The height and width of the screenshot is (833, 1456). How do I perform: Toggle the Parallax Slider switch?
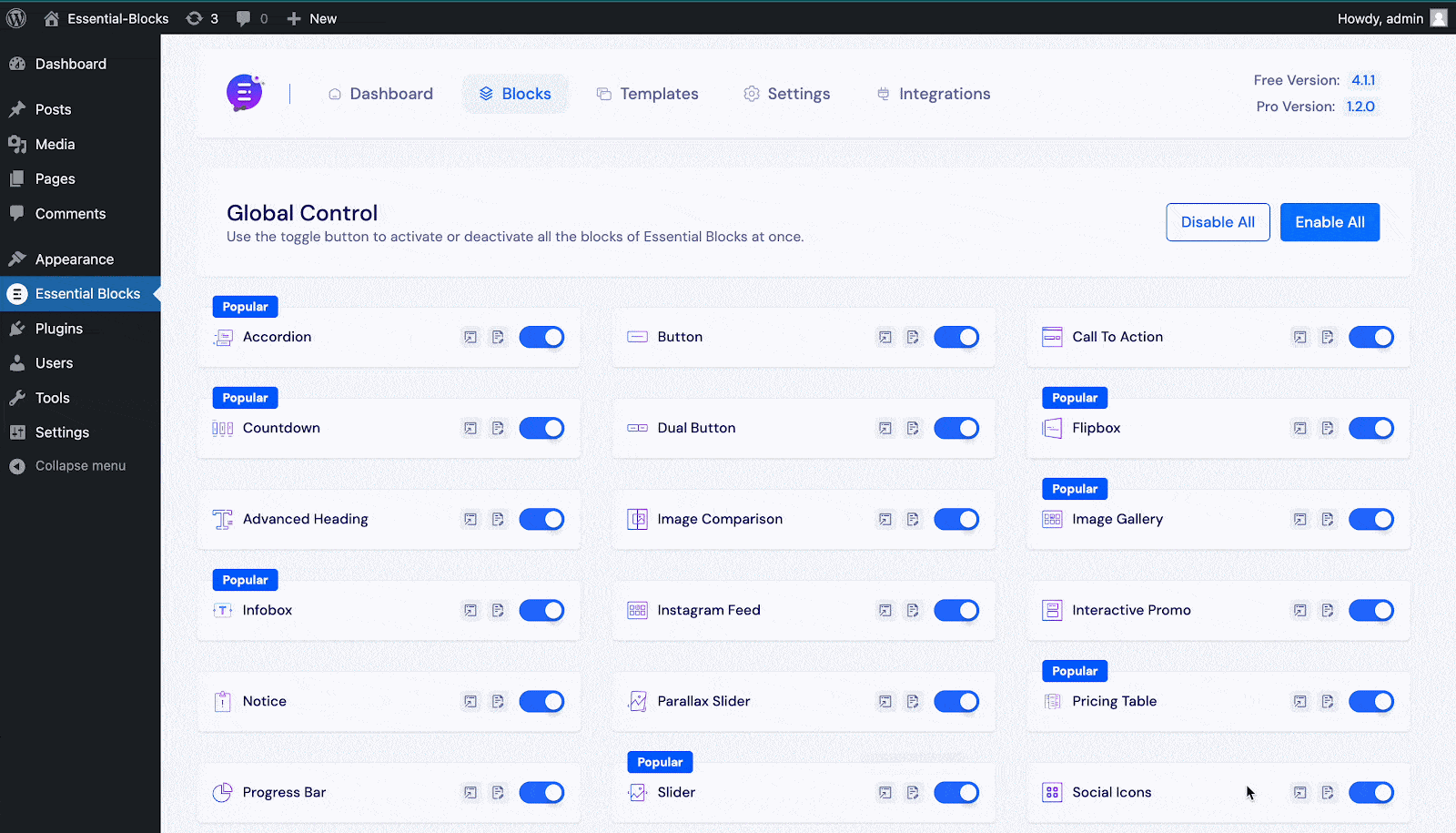coord(956,701)
